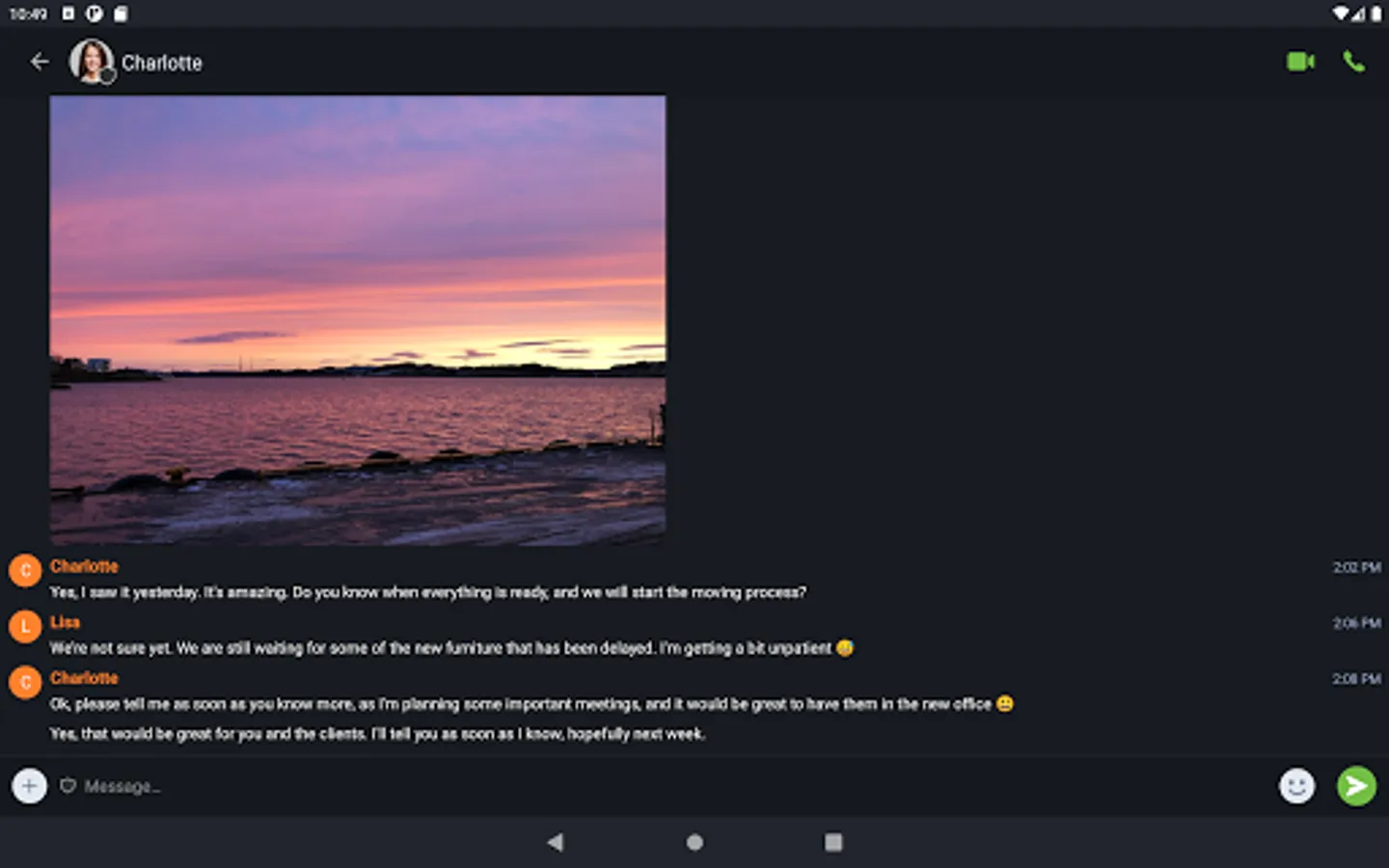Tap the Android recent apps square
Screen dimensions: 1389x868
(833, 842)
